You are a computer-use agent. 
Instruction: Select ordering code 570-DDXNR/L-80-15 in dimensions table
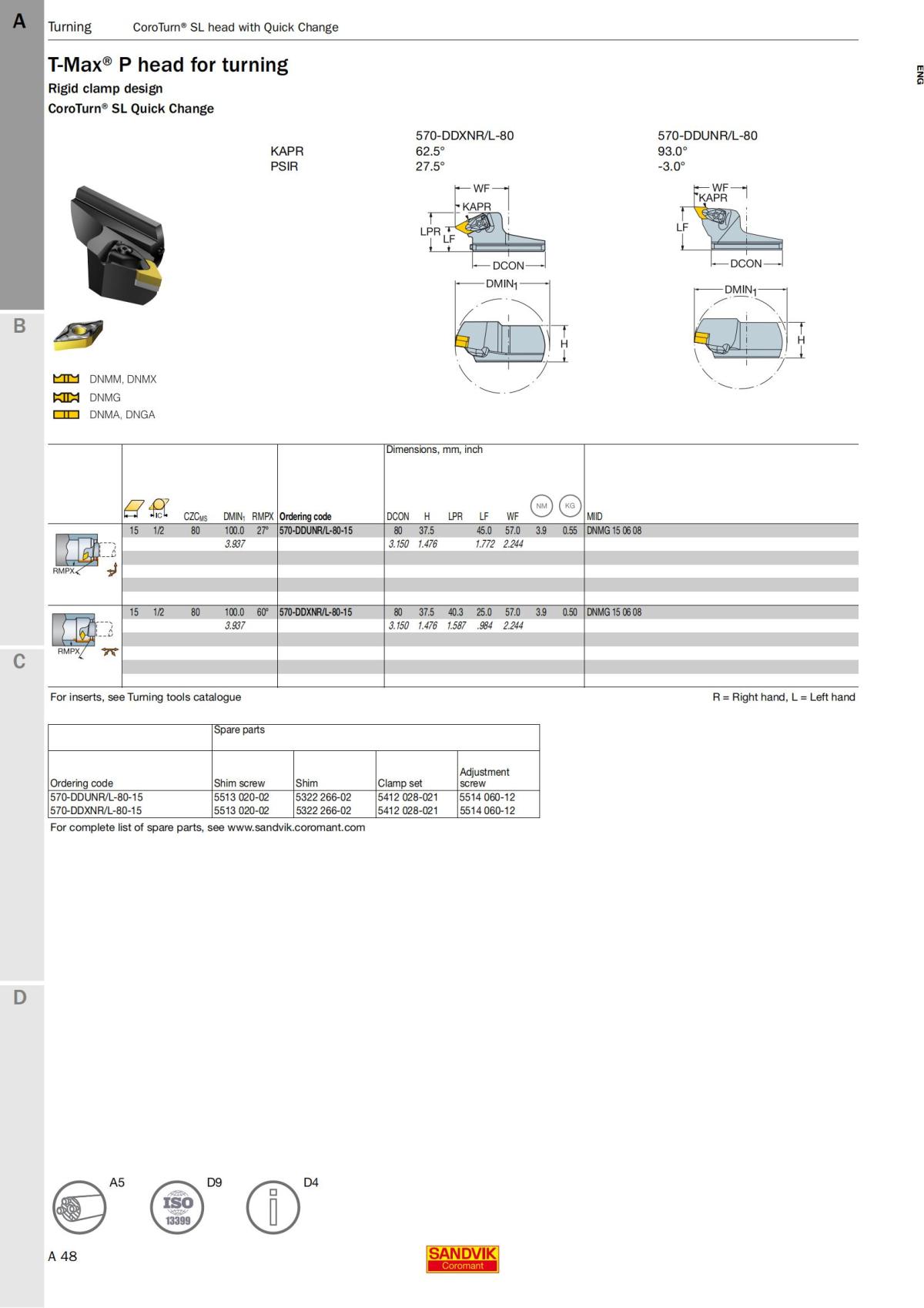[316, 612]
